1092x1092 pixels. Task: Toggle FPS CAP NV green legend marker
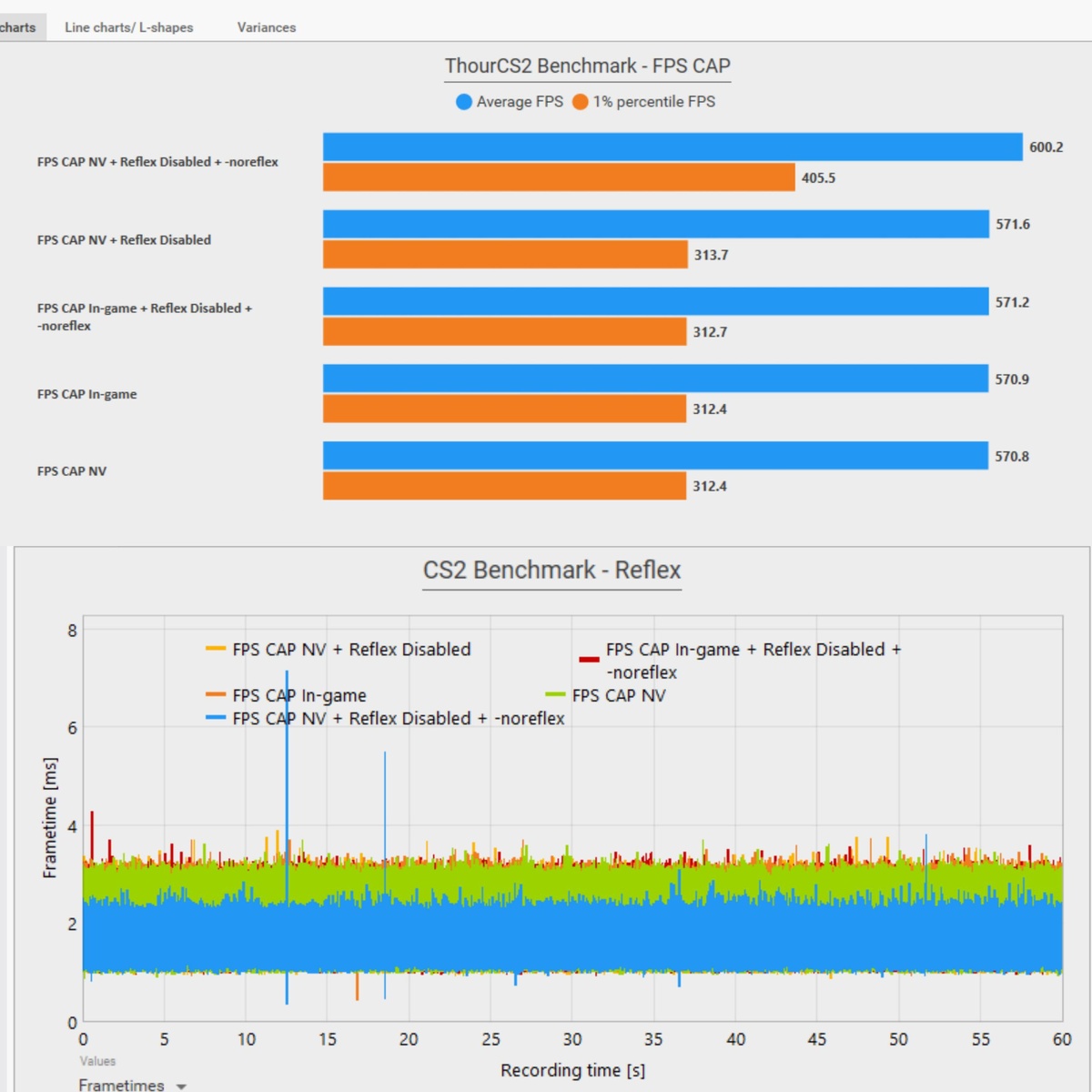555,695
